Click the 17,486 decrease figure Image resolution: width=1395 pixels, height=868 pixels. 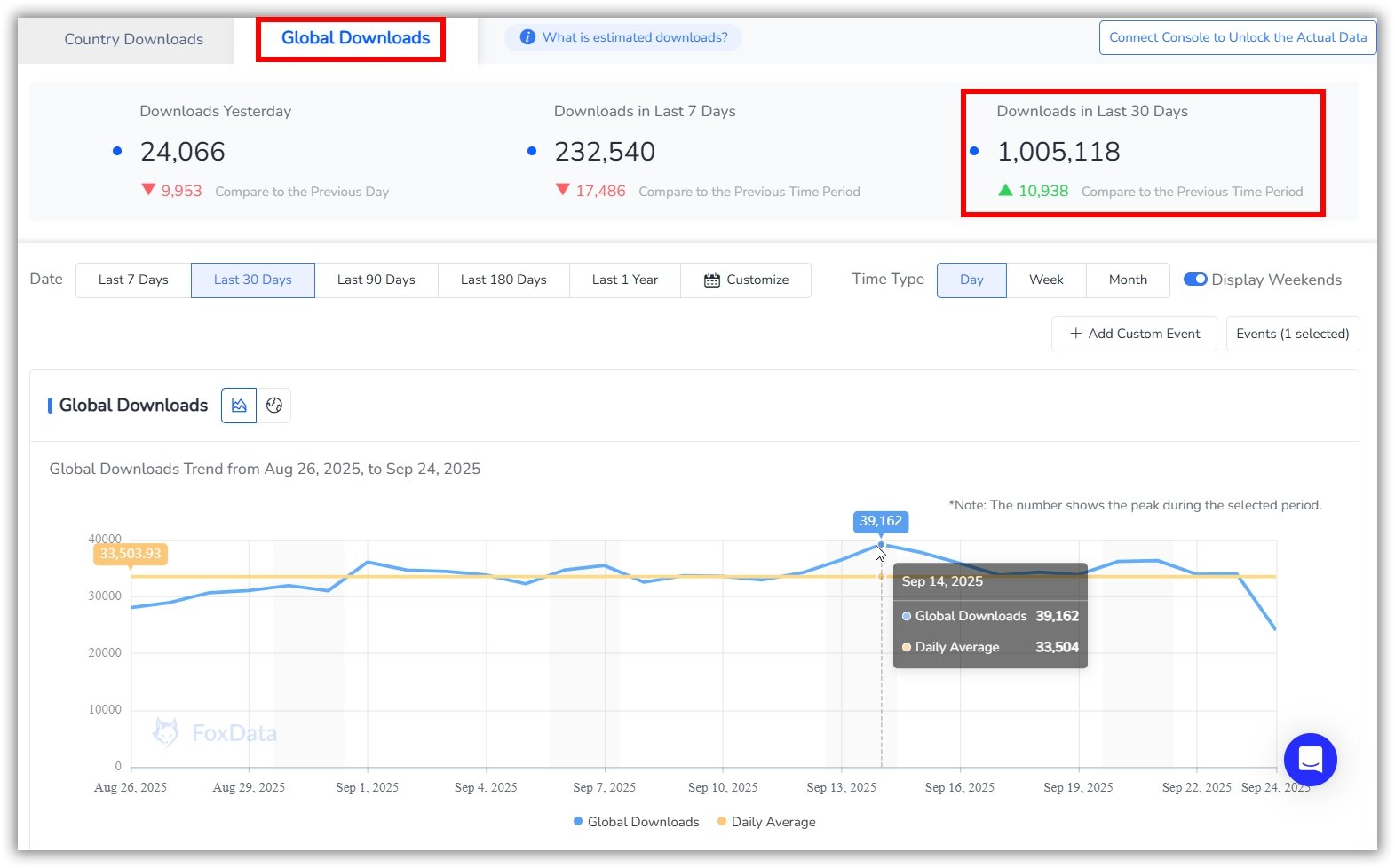pyautogui.click(x=600, y=191)
